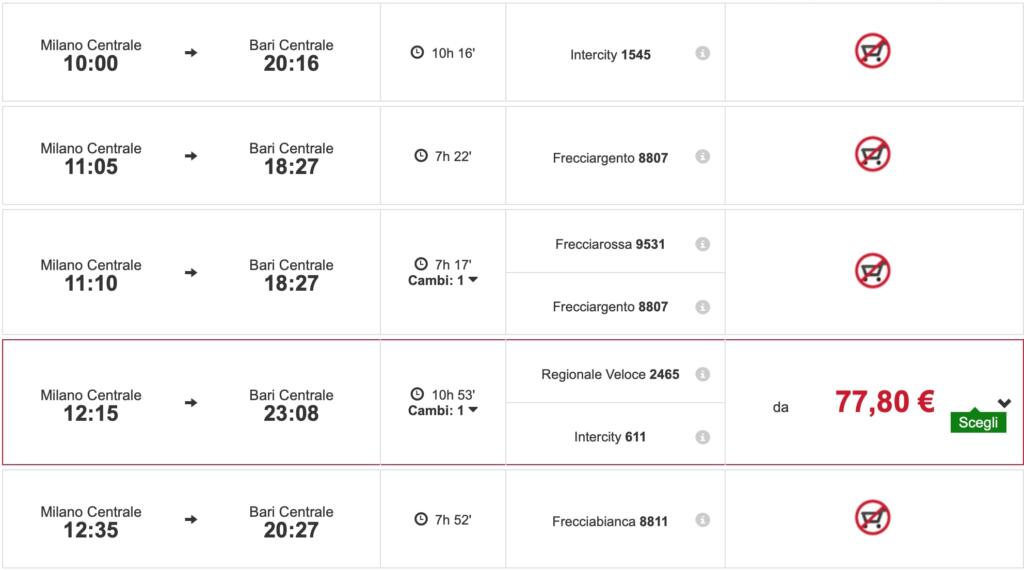Click info icon next to Intercity 1545
Image resolution: width=1024 pixels, height=570 pixels.
coord(702,53)
